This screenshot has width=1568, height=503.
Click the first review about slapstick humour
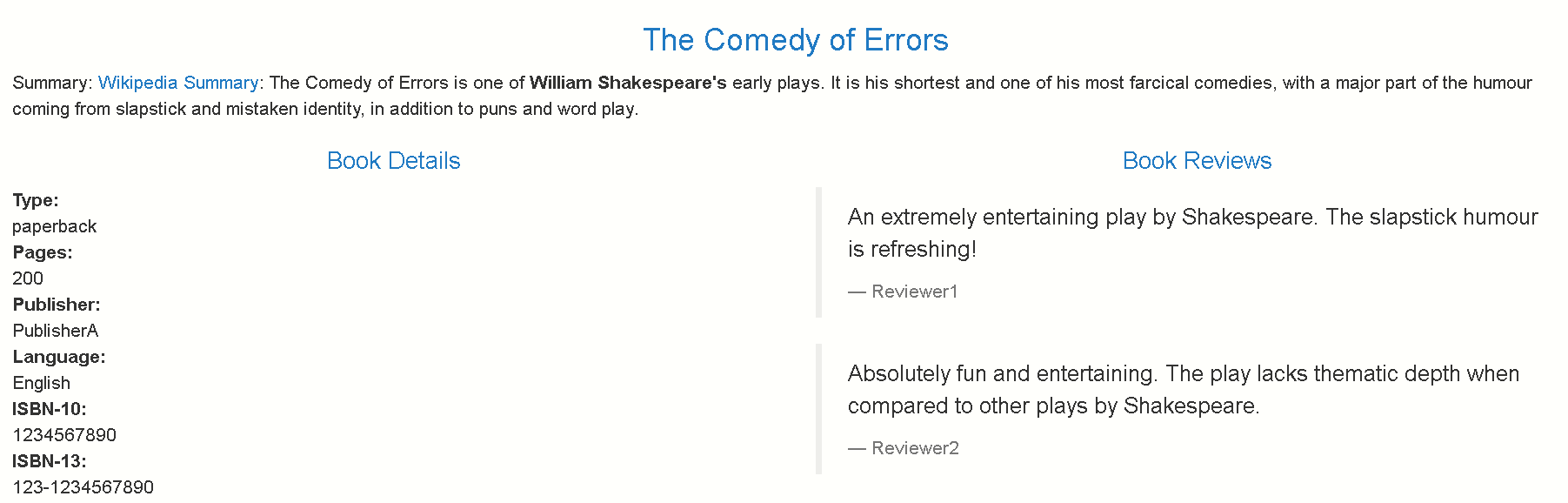tap(1193, 233)
